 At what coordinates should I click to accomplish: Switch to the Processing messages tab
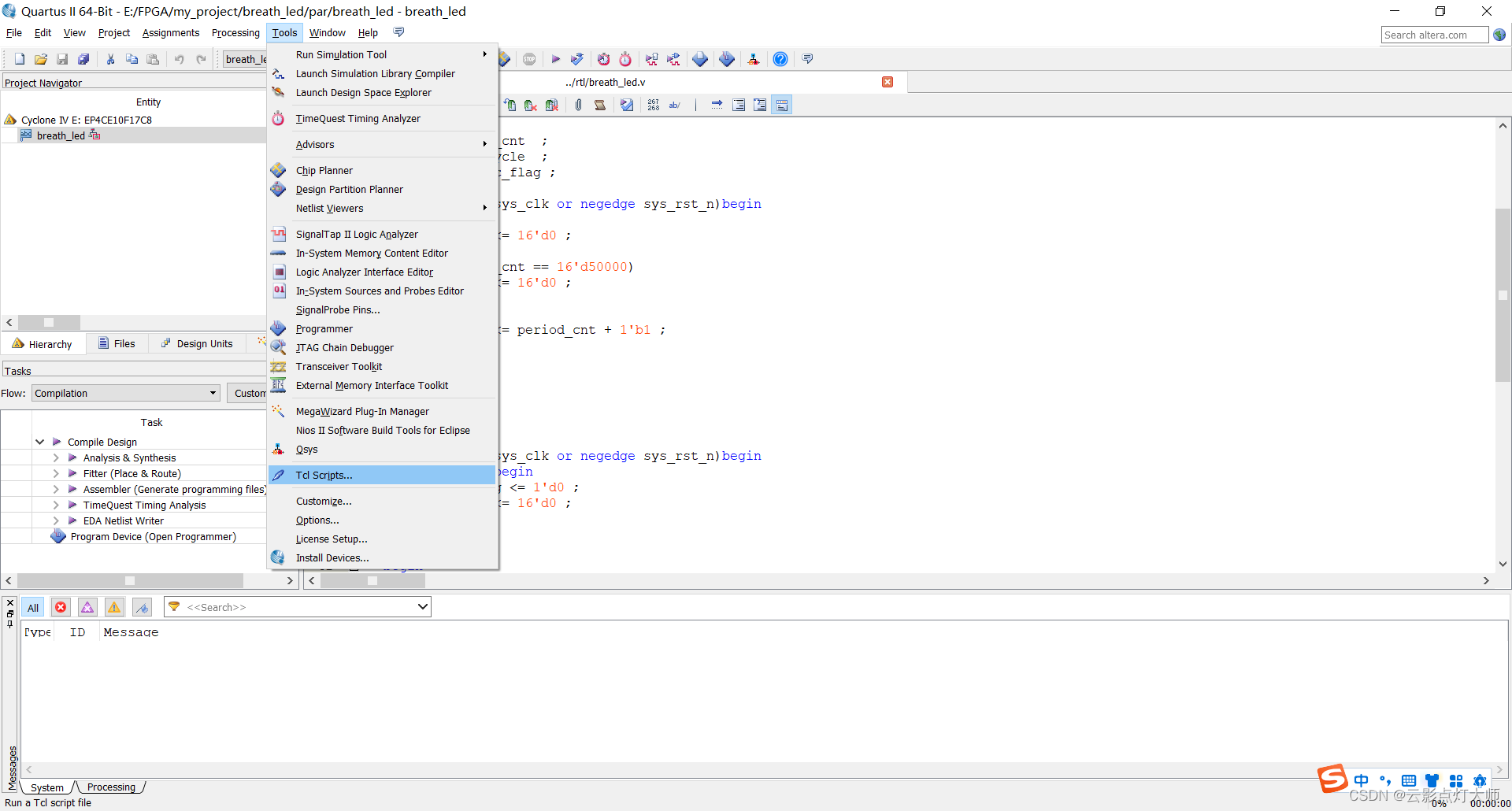[x=111, y=787]
